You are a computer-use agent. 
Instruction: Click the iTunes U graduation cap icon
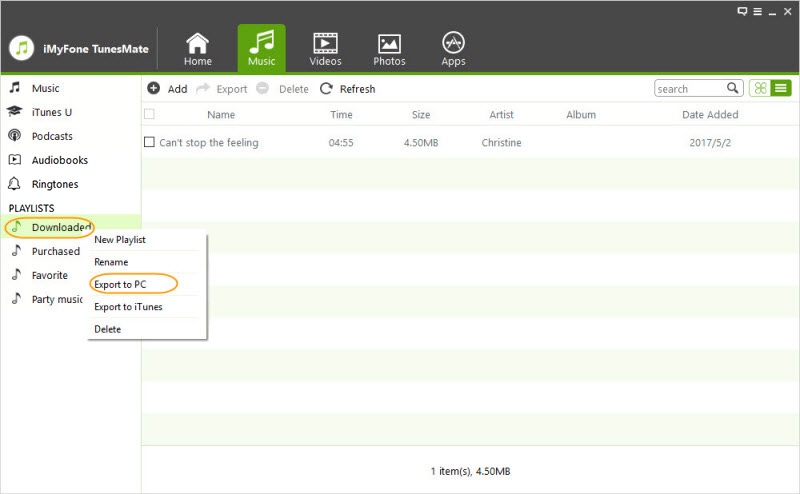pyautogui.click(x=14, y=111)
